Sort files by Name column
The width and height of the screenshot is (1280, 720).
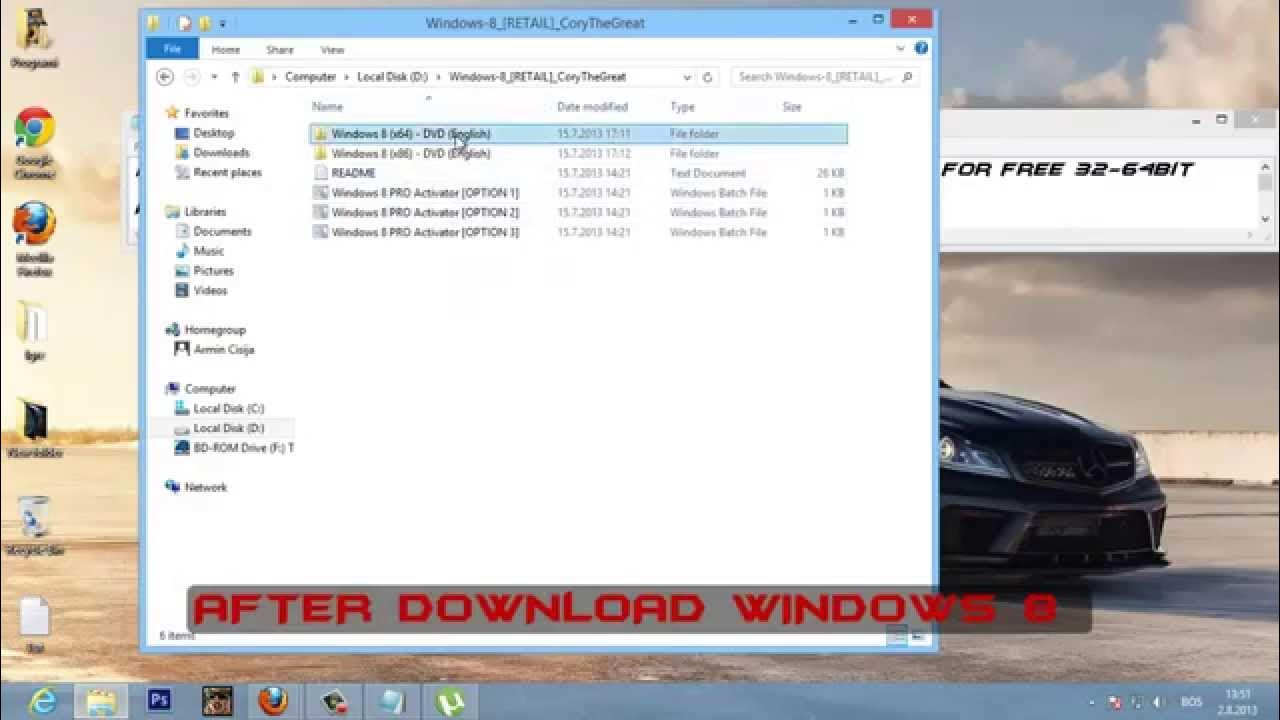pyautogui.click(x=327, y=107)
